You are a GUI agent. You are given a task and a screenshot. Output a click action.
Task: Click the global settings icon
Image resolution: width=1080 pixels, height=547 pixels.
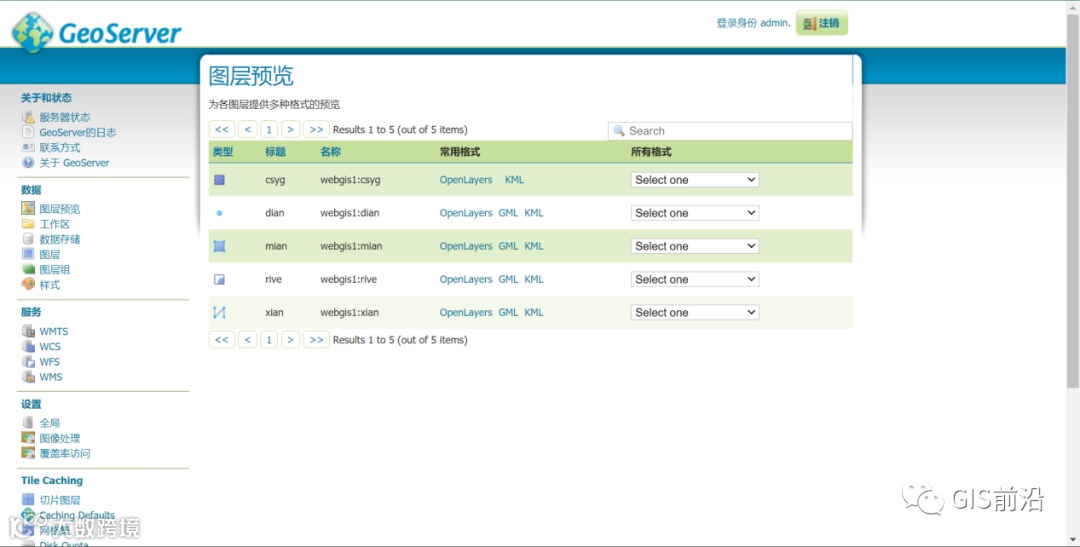click(28, 423)
